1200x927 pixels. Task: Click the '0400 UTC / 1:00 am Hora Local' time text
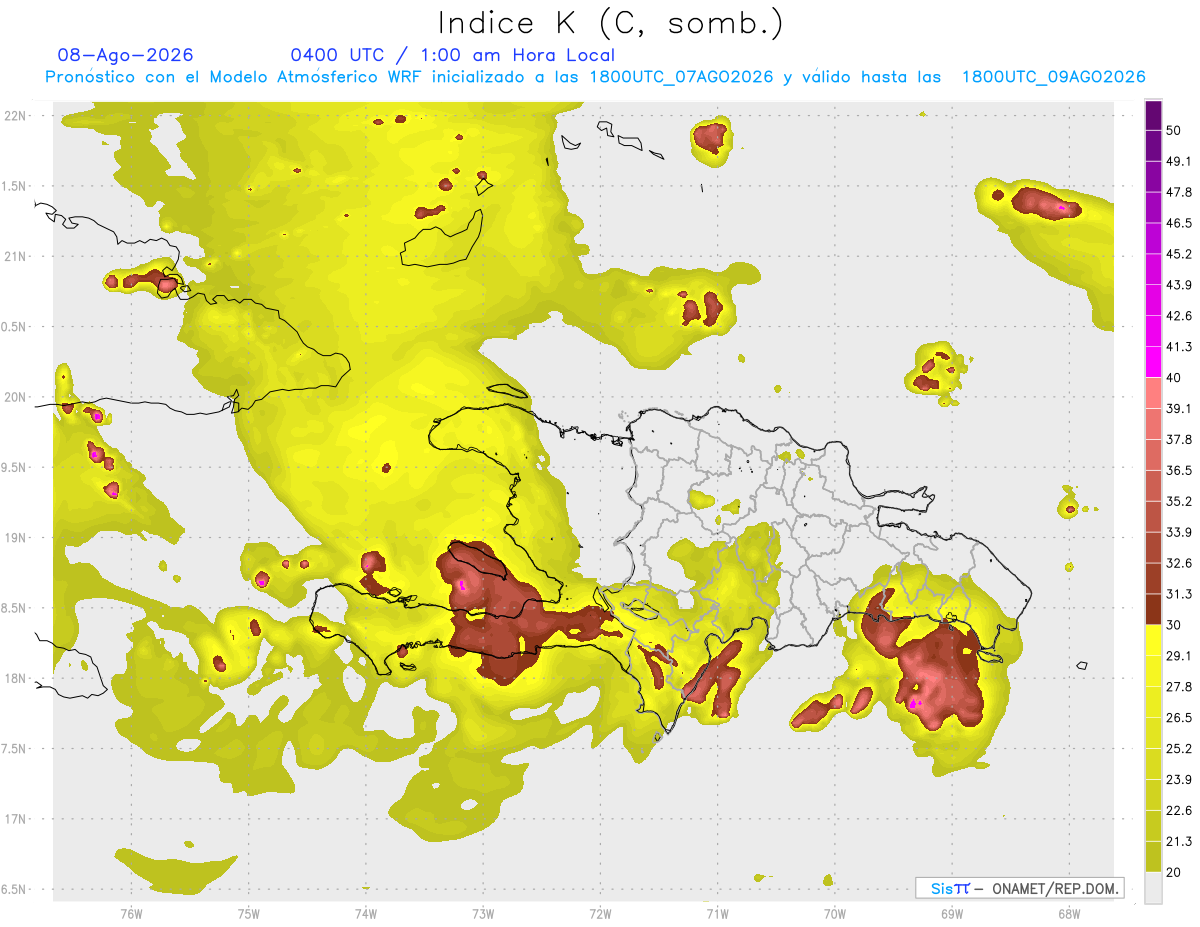coord(452,55)
